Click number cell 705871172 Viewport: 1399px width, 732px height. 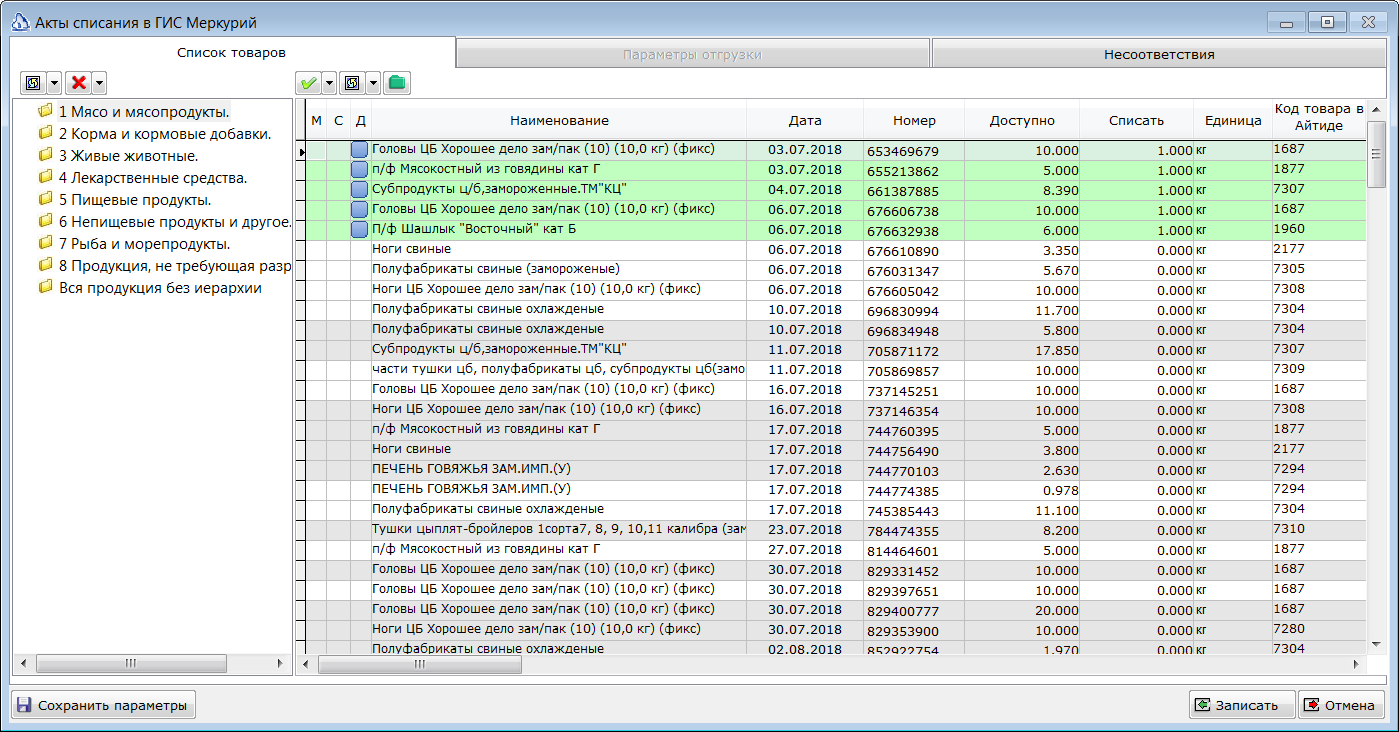tap(914, 350)
